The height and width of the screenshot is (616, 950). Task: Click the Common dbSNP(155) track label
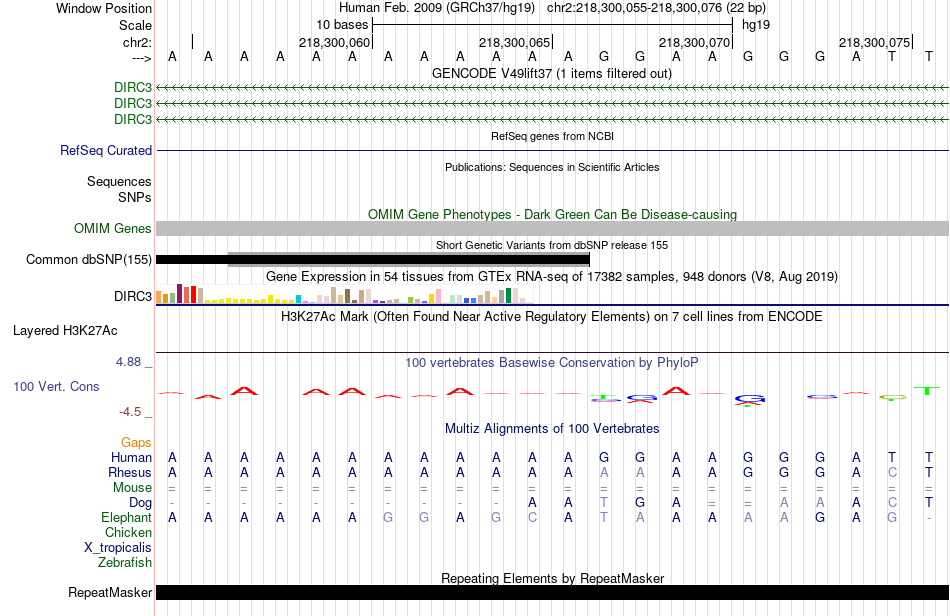pyautogui.click(x=88, y=259)
